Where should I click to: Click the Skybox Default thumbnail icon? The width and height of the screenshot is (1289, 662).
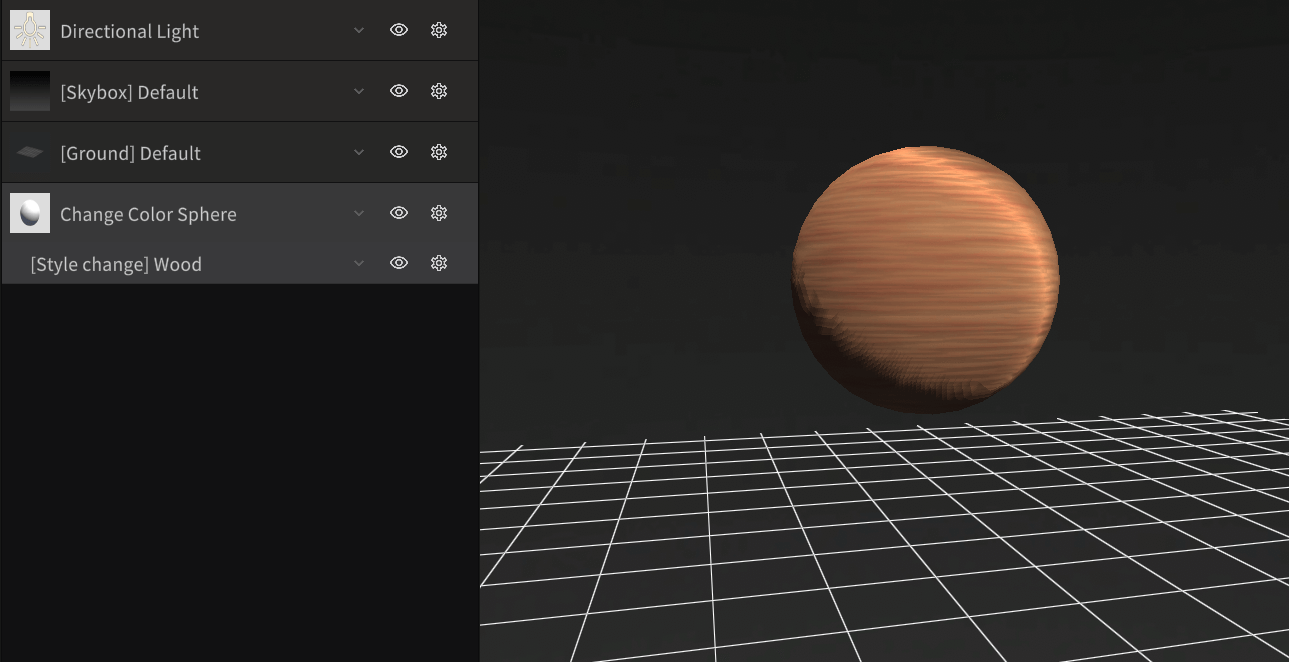click(30, 91)
